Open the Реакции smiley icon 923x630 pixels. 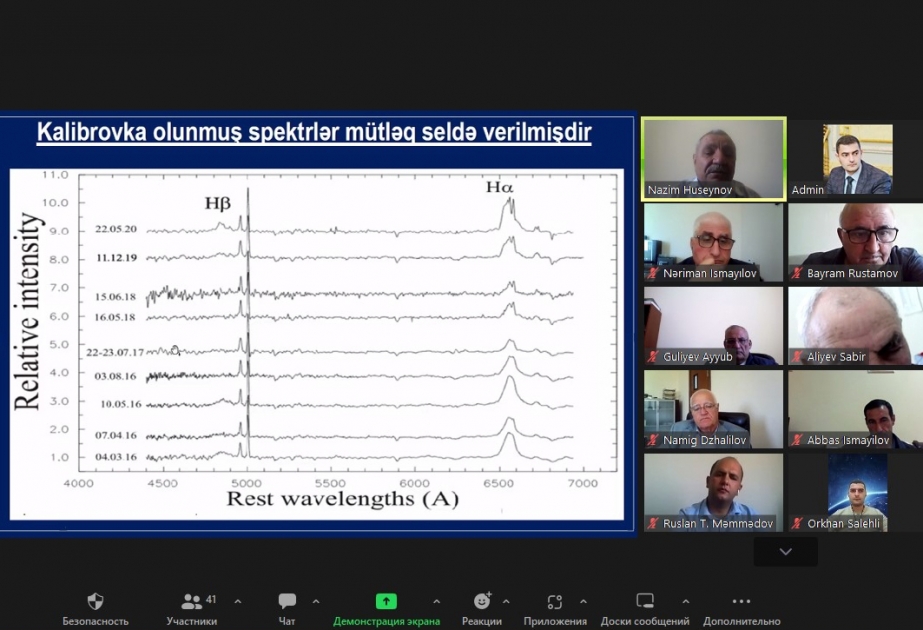click(x=482, y=601)
